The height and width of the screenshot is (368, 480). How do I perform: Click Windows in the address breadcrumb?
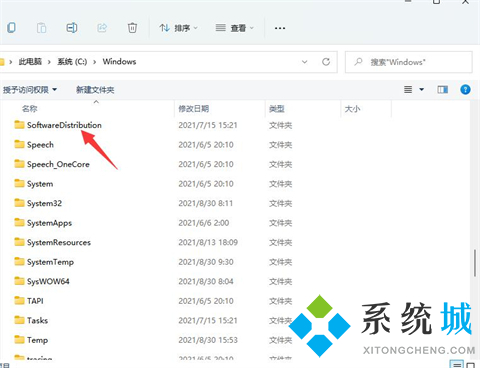119,62
